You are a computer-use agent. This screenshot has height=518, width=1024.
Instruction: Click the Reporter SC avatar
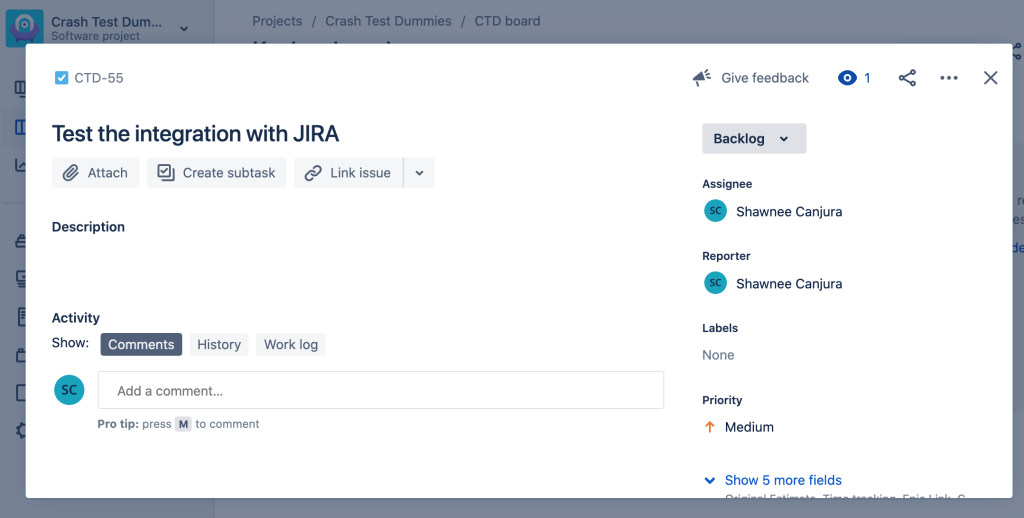click(x=715, y=283)
